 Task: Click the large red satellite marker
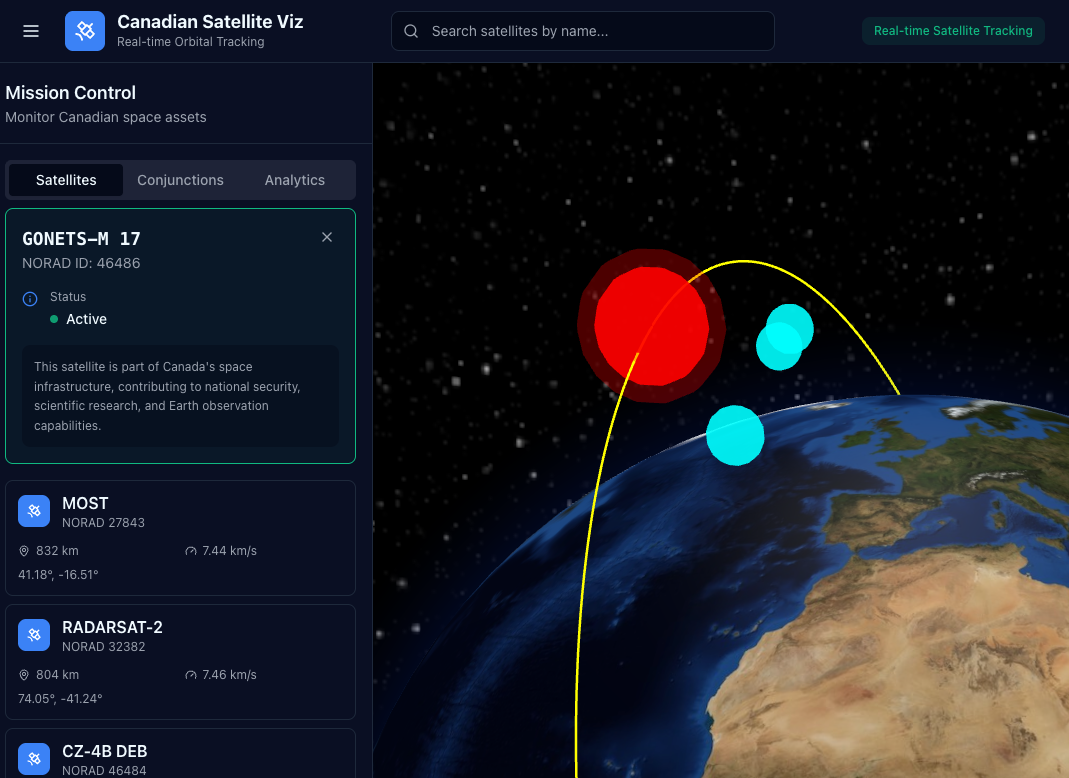650,325
